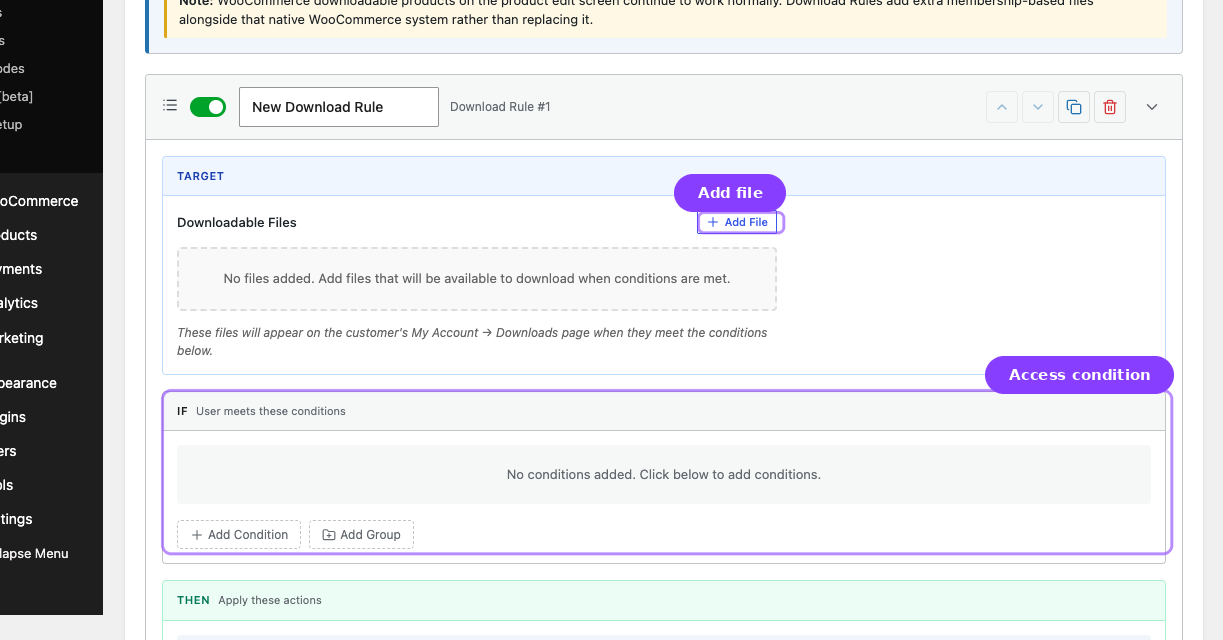The width and height of the screenshot is (1223, 640).
Task: Click the Add Group button
Action: [361, 535]
